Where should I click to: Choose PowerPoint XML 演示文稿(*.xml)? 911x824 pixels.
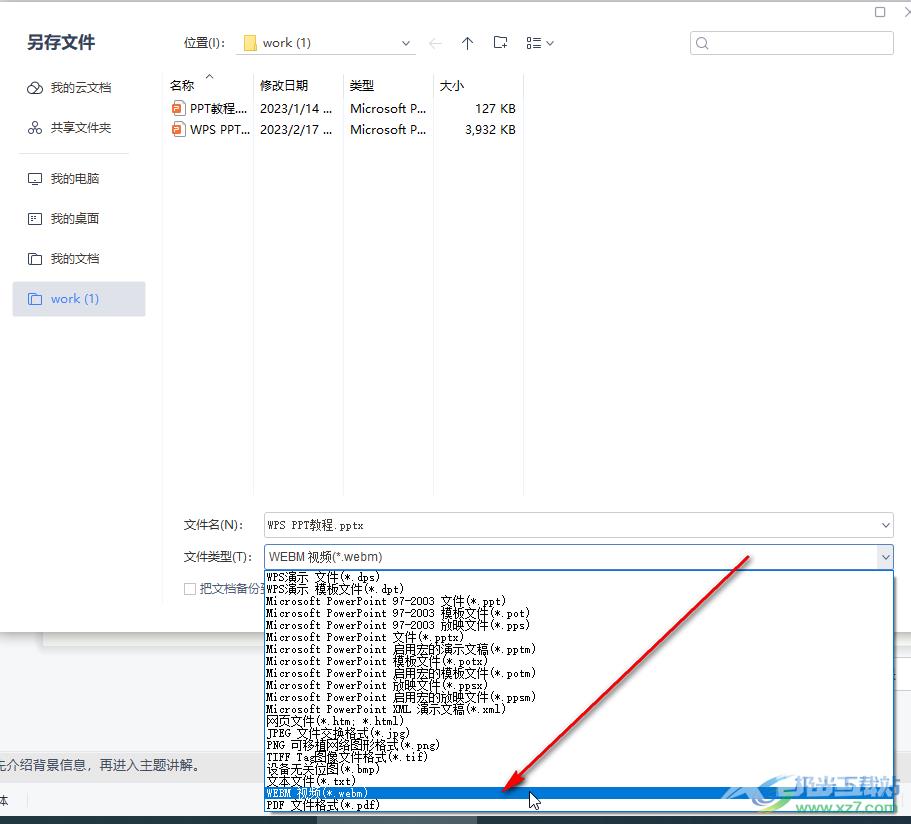click(x=579, y=710)
